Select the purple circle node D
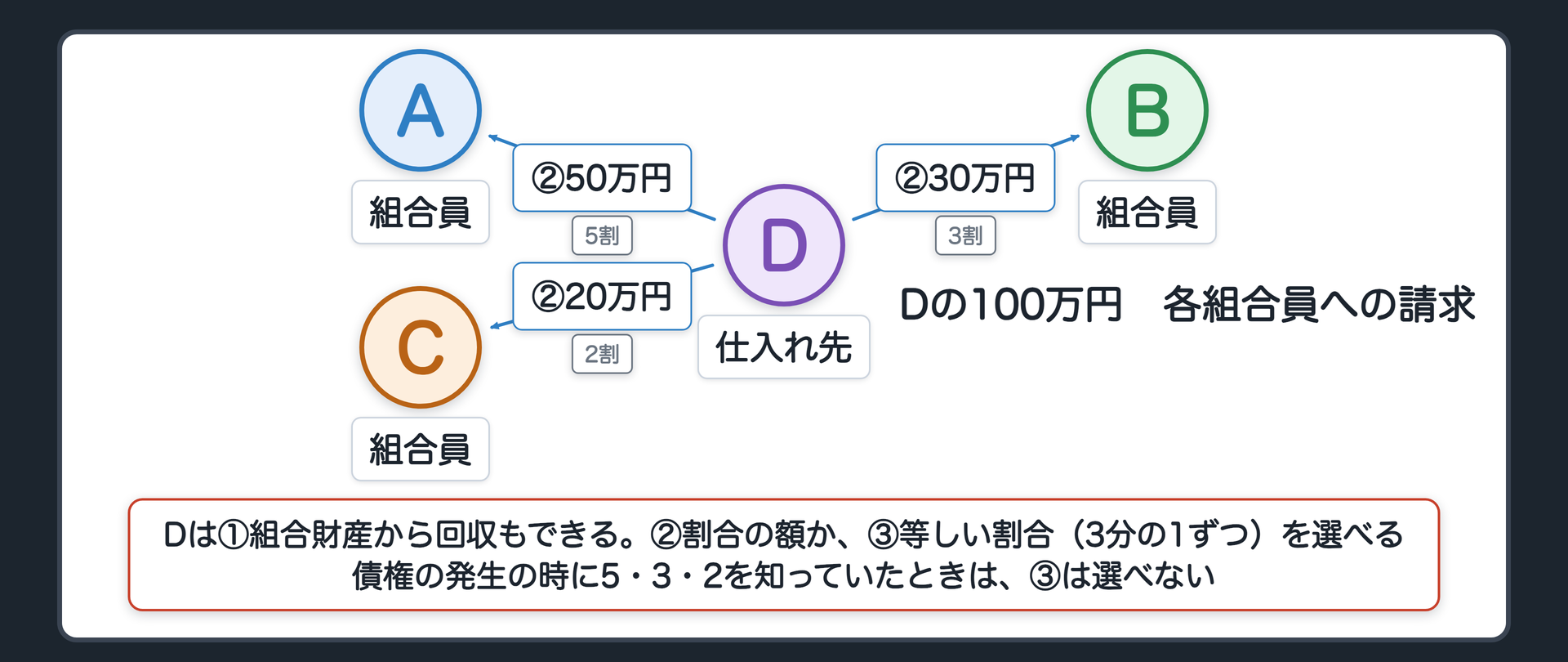1568x662 pixels. [784, 245]
